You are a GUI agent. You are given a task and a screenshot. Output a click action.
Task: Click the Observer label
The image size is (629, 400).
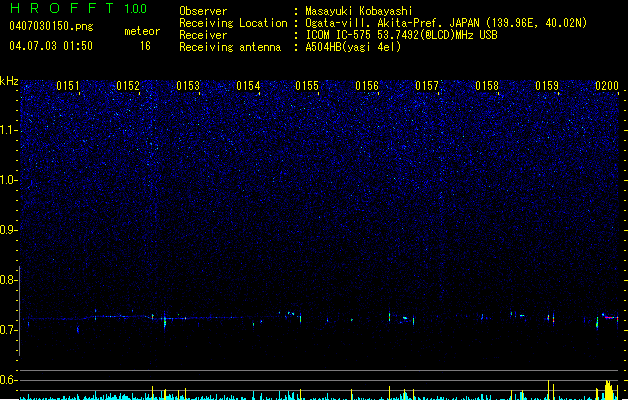(203, 11)
